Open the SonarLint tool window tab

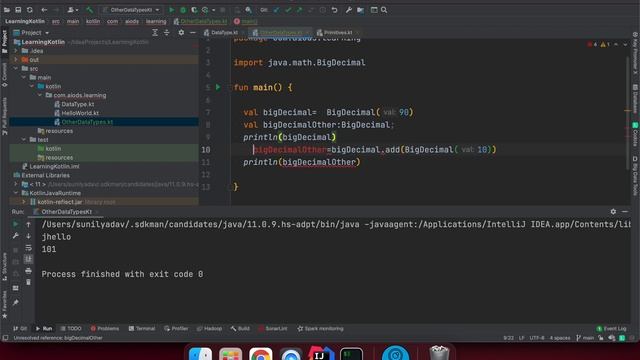tap(273, 329)
